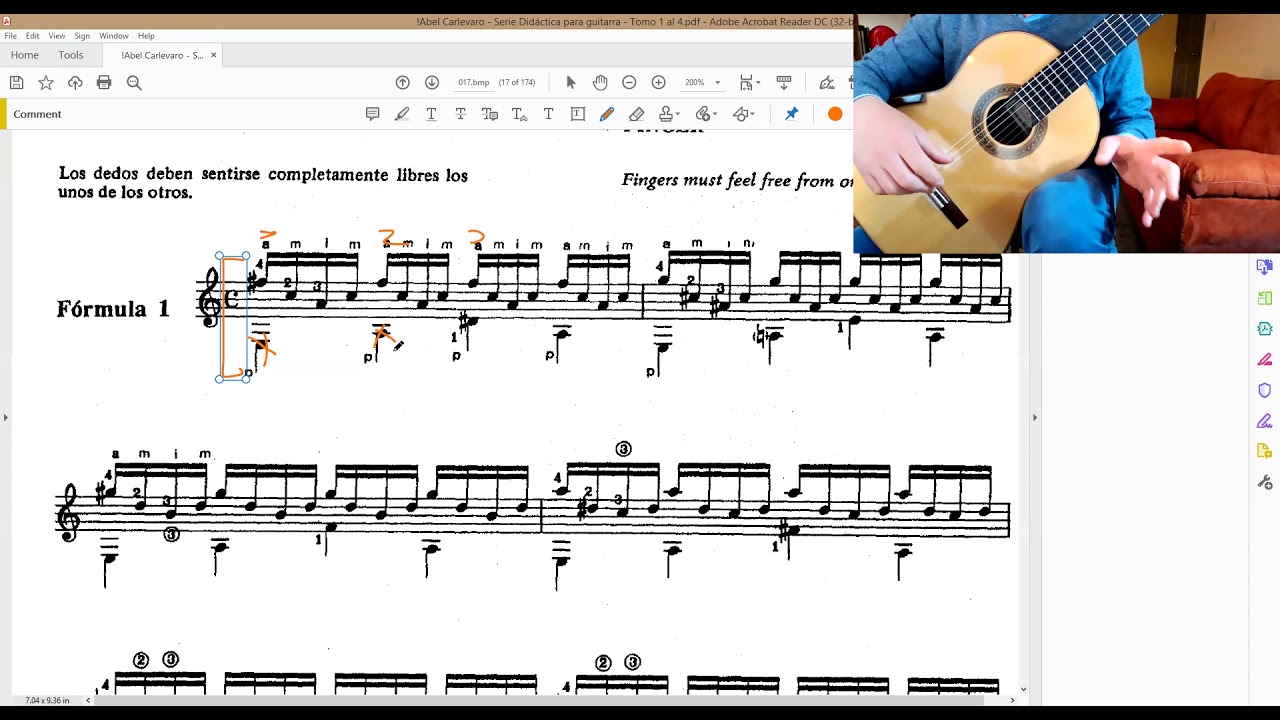1280x720 pixels.
Task: Click the Find text magnifier icon
Action: coord(134,83)
